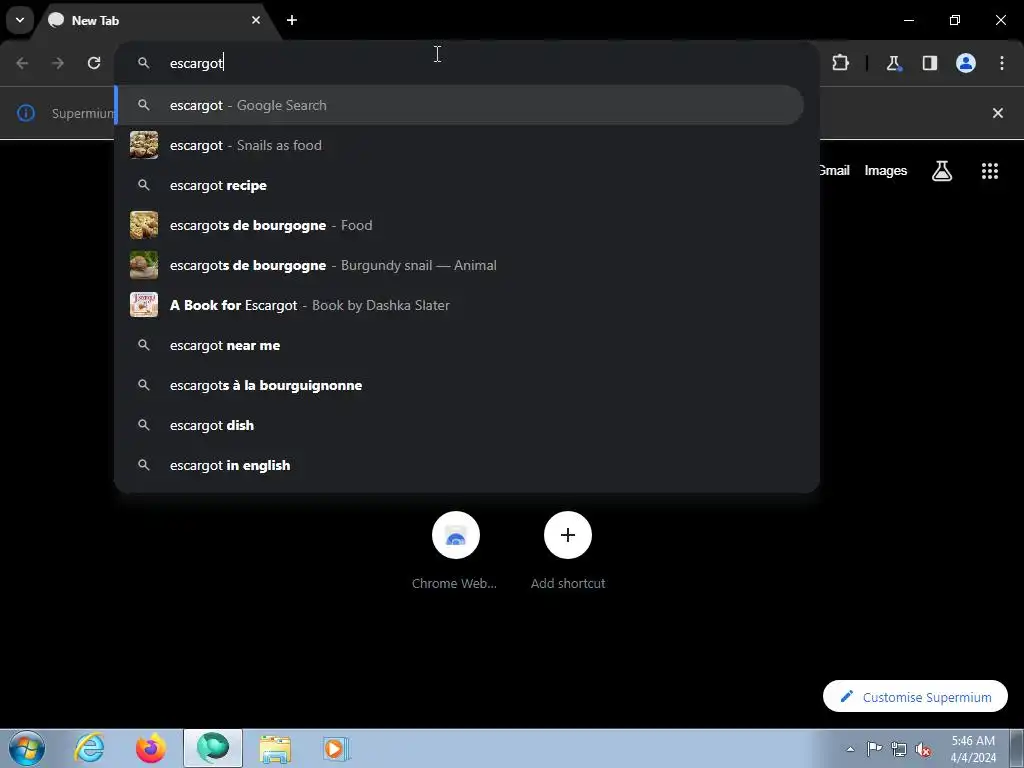Open the Google apps grid
Image resolution: width=1024 pixels, height=768 pixels.
click(x=990, y=170)
